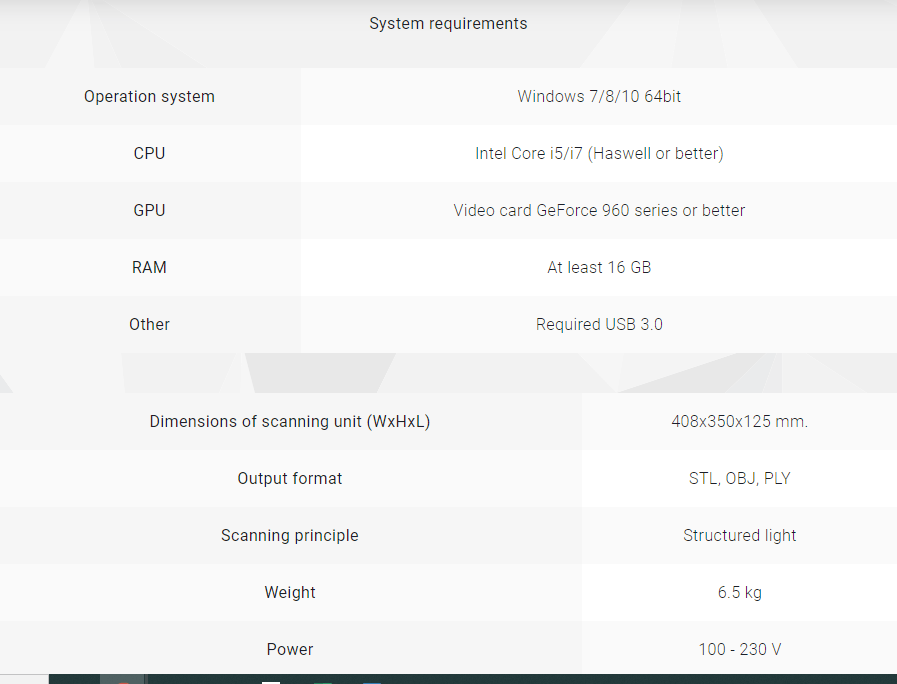Select the GPU row label
The height and width of the screenshot is (684, 897).
(149, 210)
